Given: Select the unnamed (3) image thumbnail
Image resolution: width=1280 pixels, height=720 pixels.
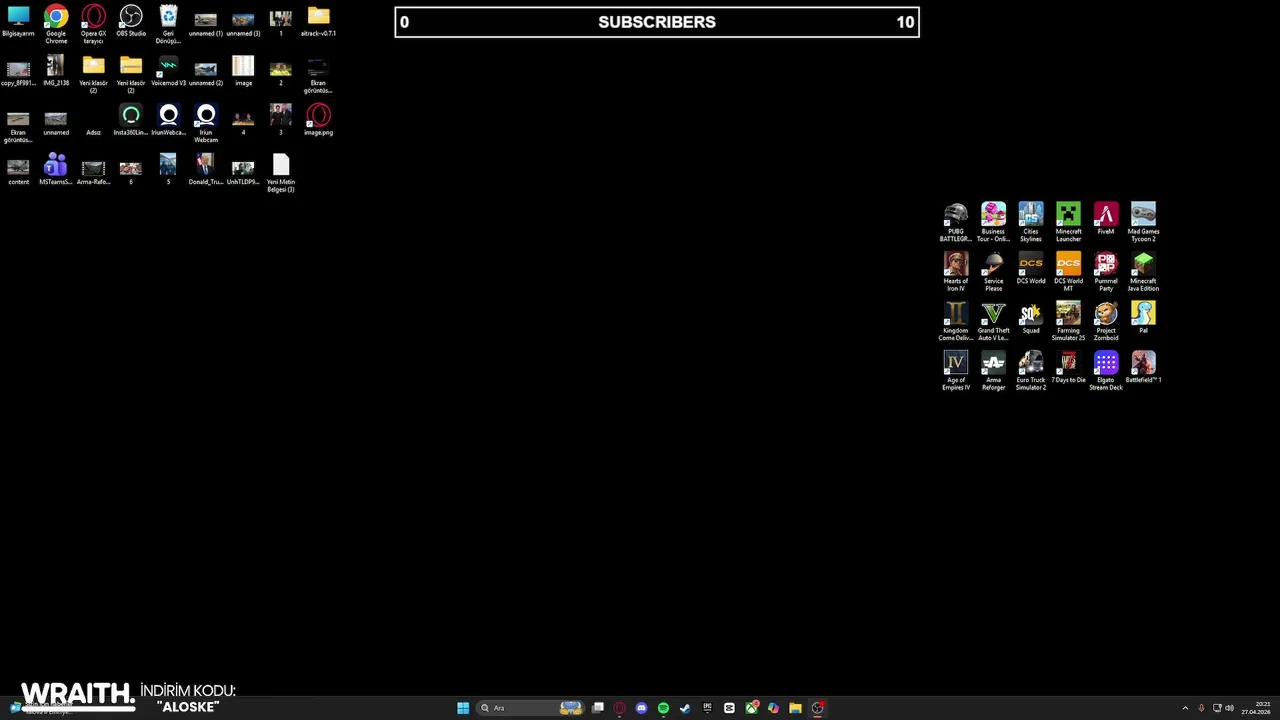Looking at the screenshot, I should (243, 24).
